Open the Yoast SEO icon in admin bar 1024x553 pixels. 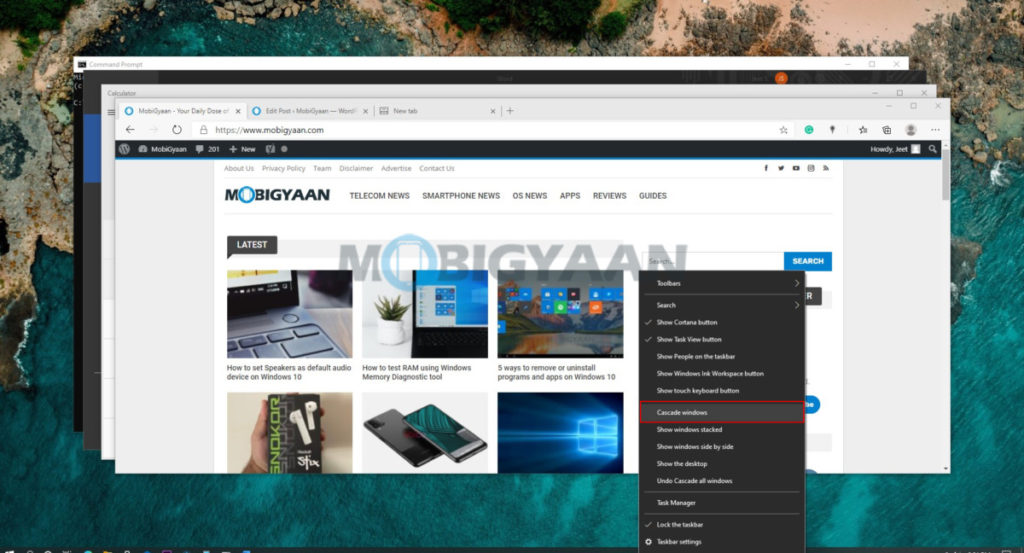(270, 149)
